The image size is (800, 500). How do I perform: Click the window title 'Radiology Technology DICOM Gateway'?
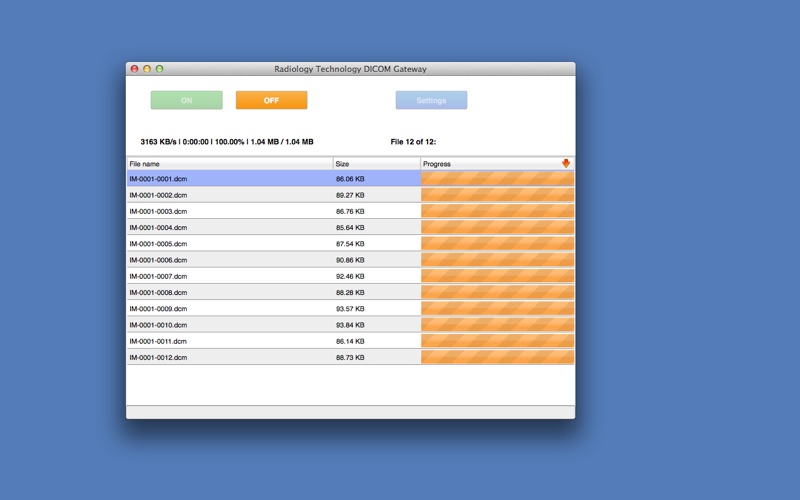351,69
